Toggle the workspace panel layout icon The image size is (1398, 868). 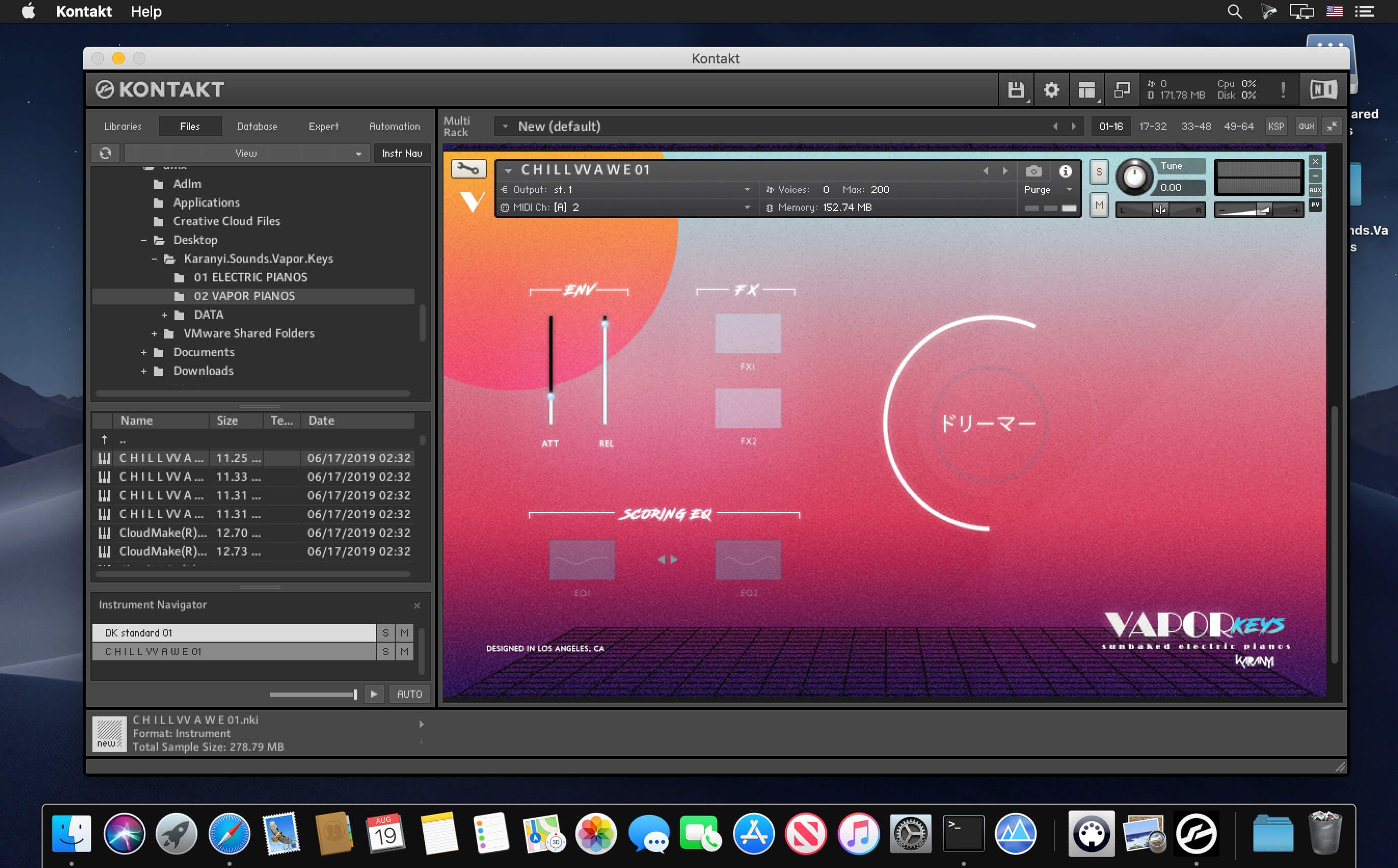1086,90
